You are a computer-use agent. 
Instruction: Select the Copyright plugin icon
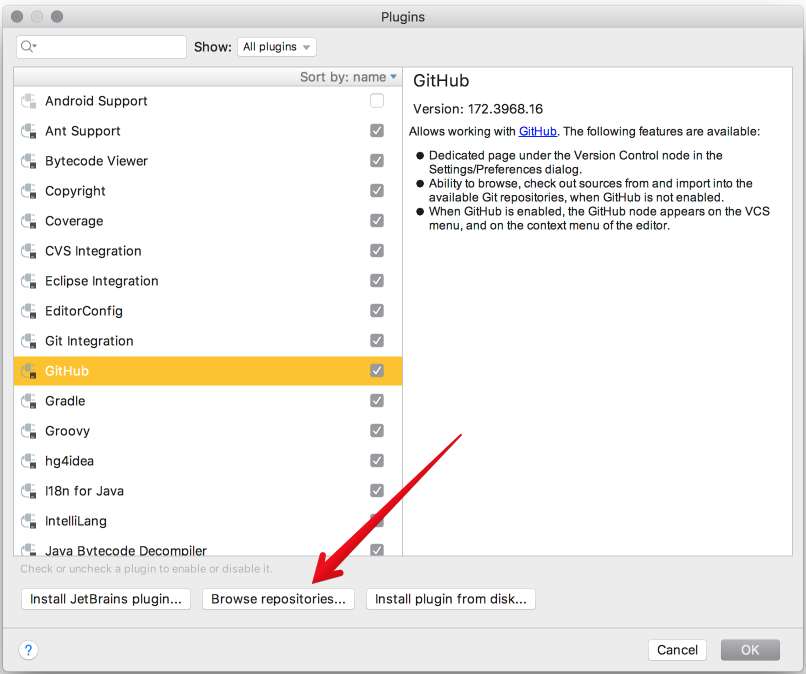coord(29,191)
